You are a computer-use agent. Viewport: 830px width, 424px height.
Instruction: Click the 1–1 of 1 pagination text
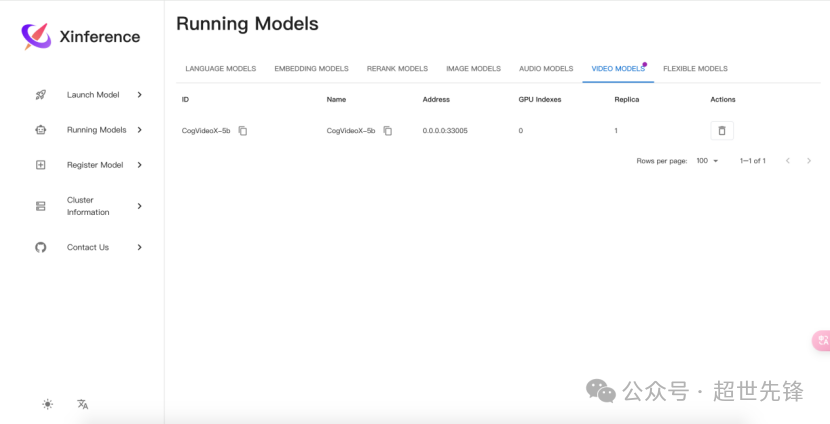click(752, 161)
